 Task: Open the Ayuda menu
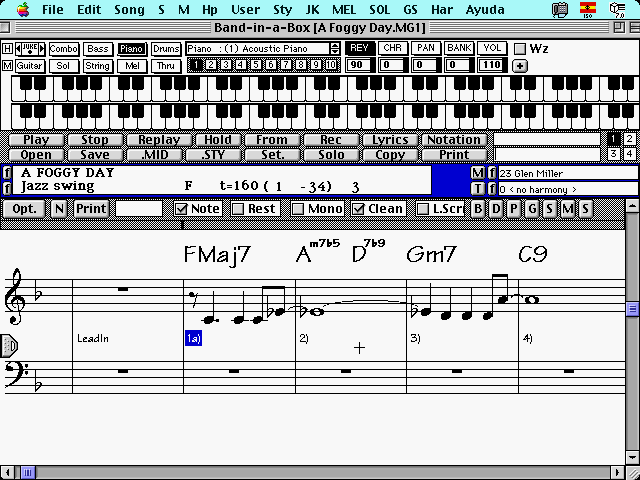[485, 9]
